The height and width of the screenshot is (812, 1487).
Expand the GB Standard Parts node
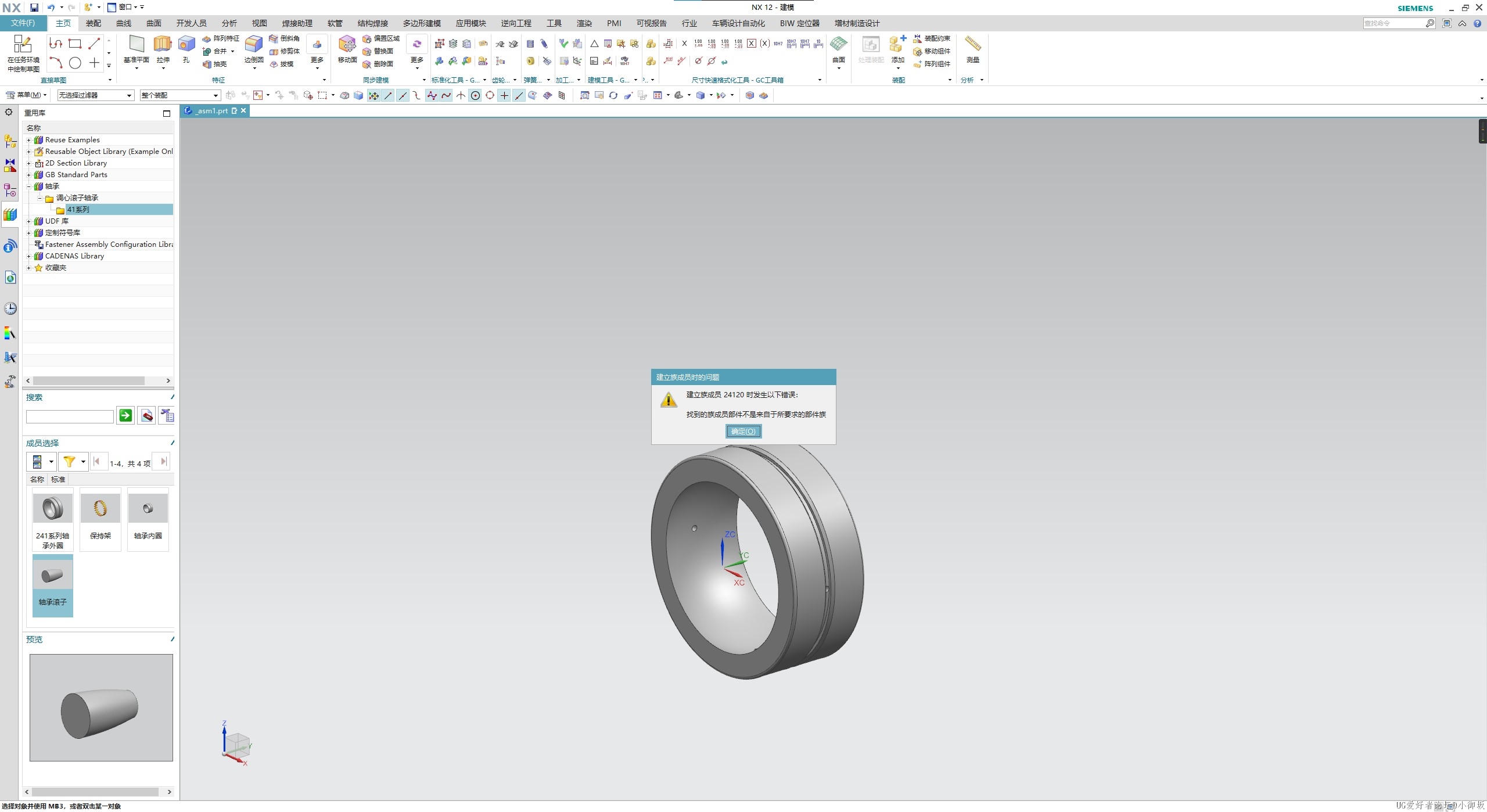tap(28, 175)
